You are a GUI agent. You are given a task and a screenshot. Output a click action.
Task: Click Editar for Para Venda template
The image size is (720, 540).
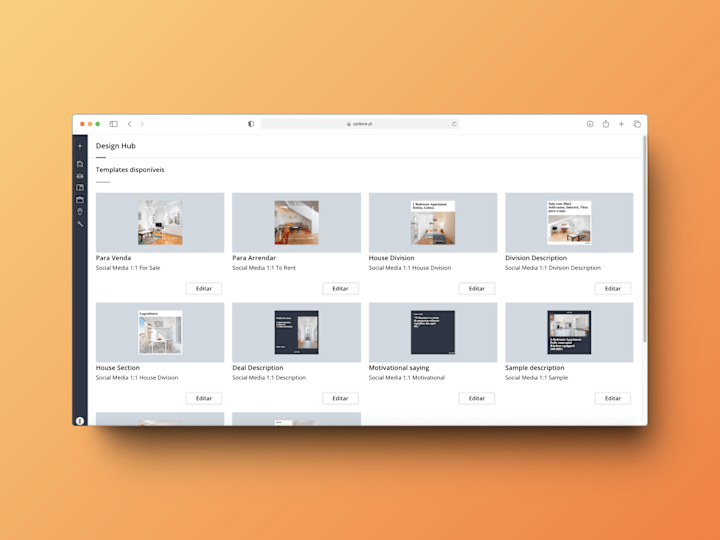(204, 288)
